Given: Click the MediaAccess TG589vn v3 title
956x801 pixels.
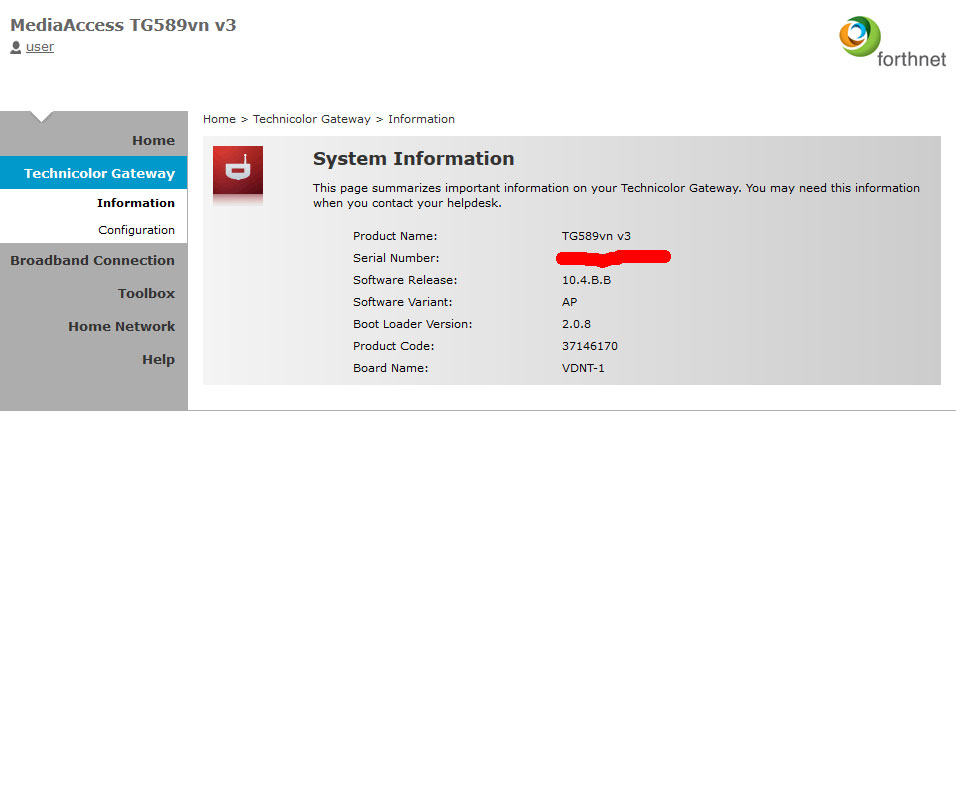Looking at the screenshot, I should coord(123,25).
